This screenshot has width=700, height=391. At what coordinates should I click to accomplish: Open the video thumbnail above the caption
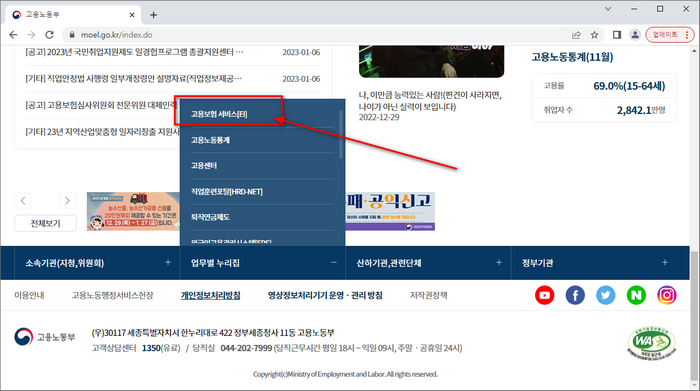coord(431,61)
